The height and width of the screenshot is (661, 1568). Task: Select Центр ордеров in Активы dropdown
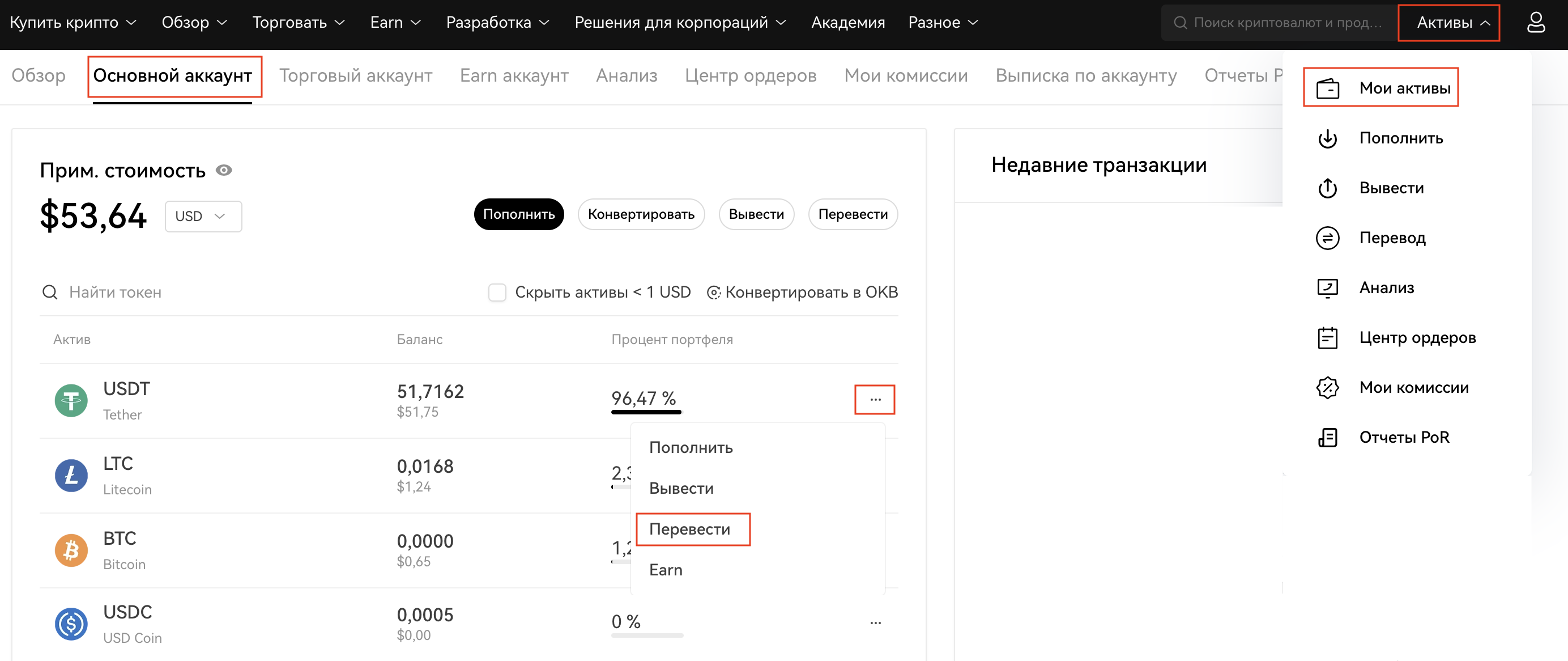point(1417,337)
